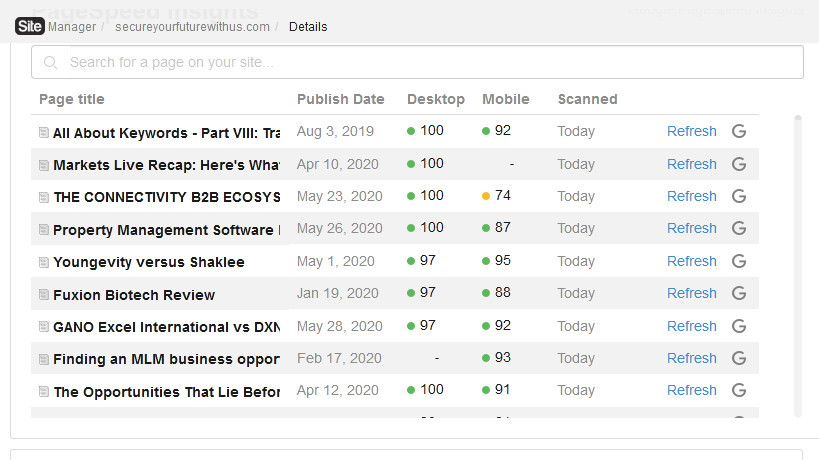Image resolution: width=819 pixels, height=460 pixels.
Task: Click the search magnifier icon
Action: [51, 63]
